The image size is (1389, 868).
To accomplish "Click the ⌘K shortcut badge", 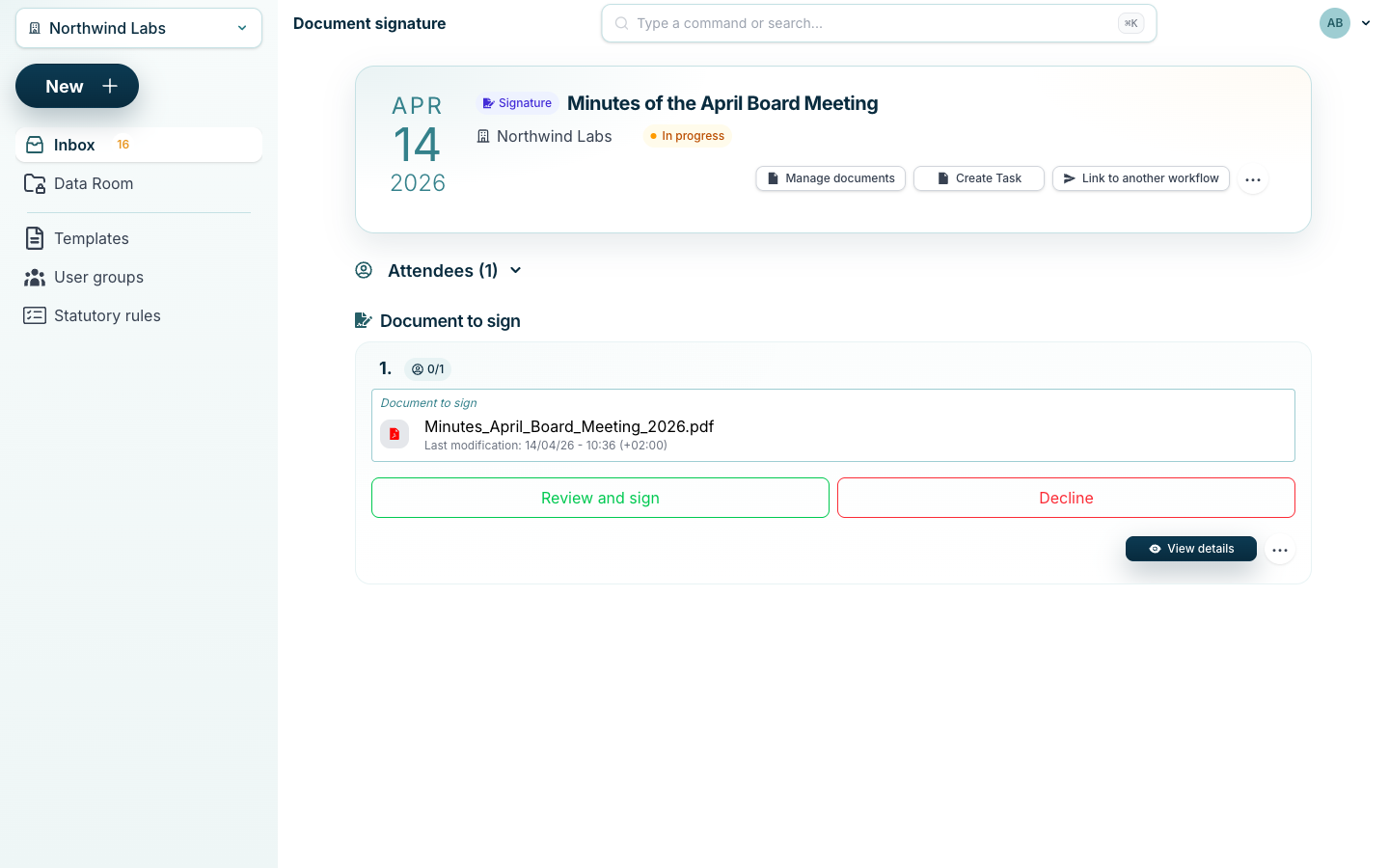I will pos(1130,23).
